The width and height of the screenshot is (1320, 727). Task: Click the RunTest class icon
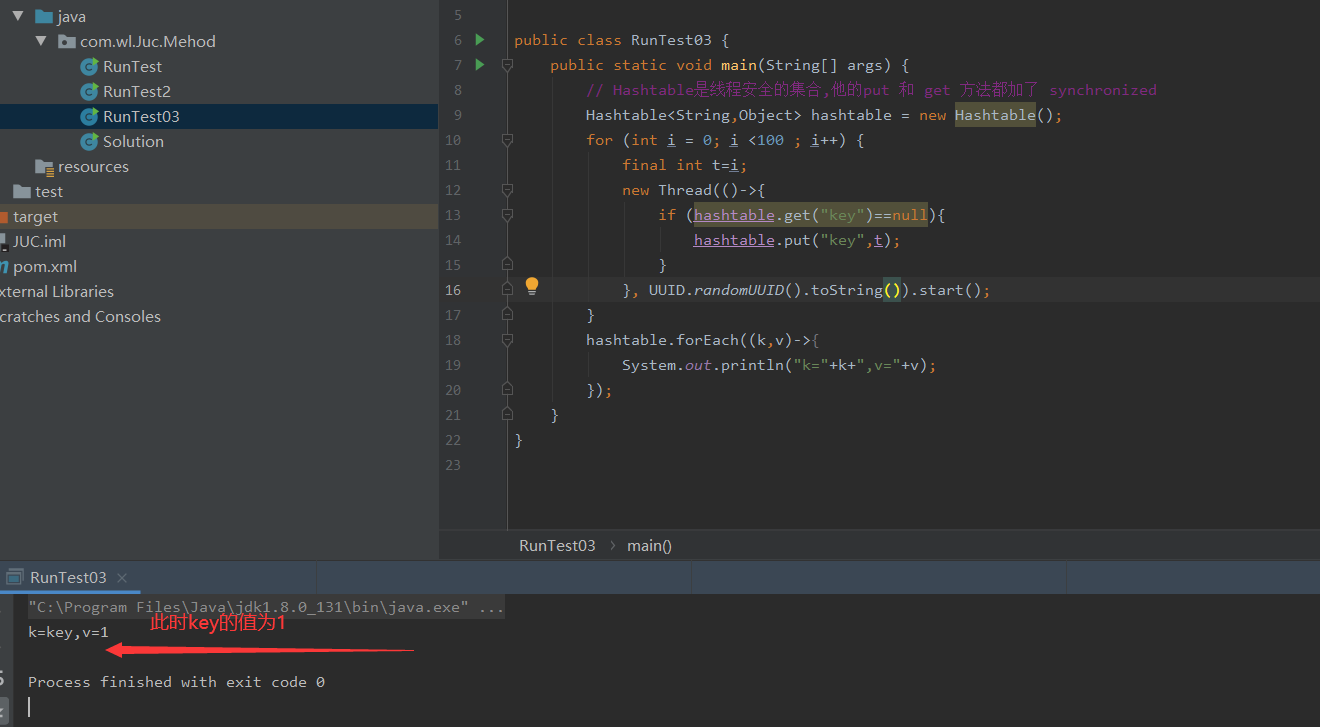click(x=89, y=66)
